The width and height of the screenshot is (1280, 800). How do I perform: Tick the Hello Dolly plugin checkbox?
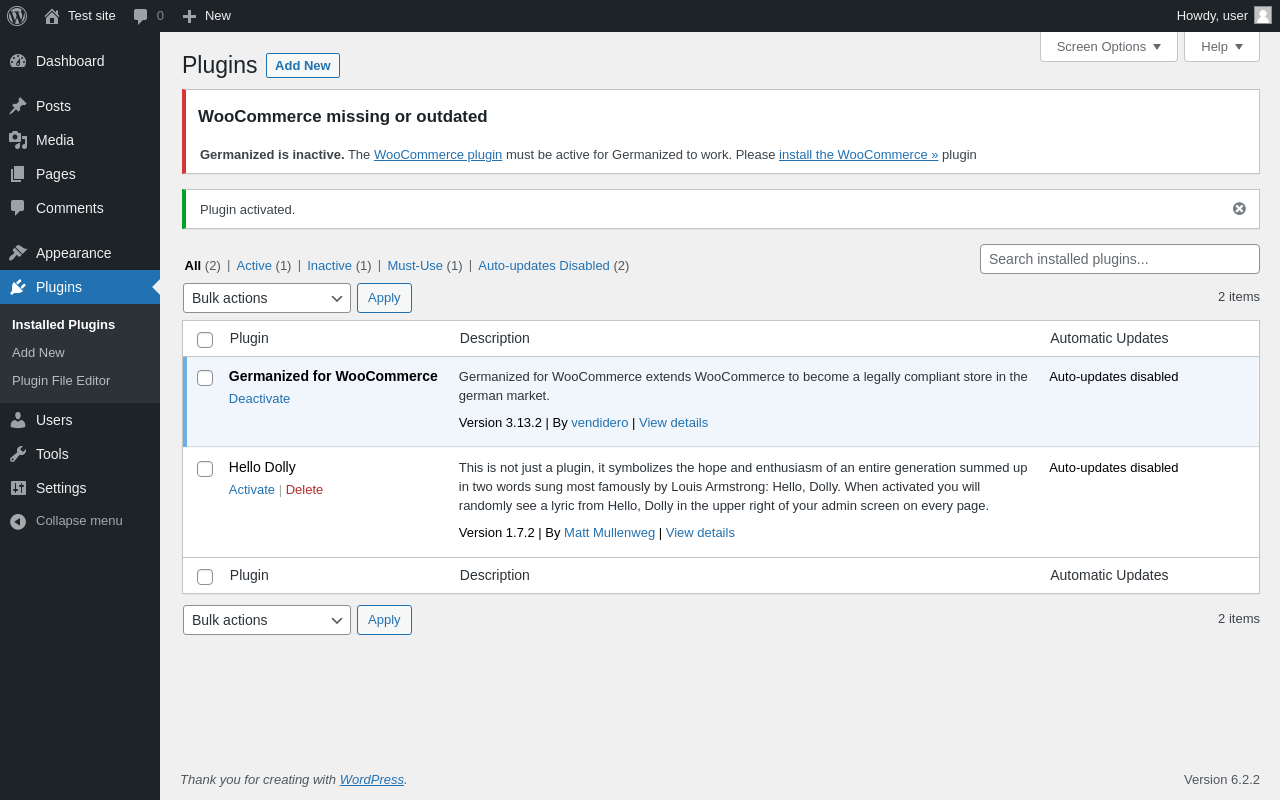[x=205, y=469]
